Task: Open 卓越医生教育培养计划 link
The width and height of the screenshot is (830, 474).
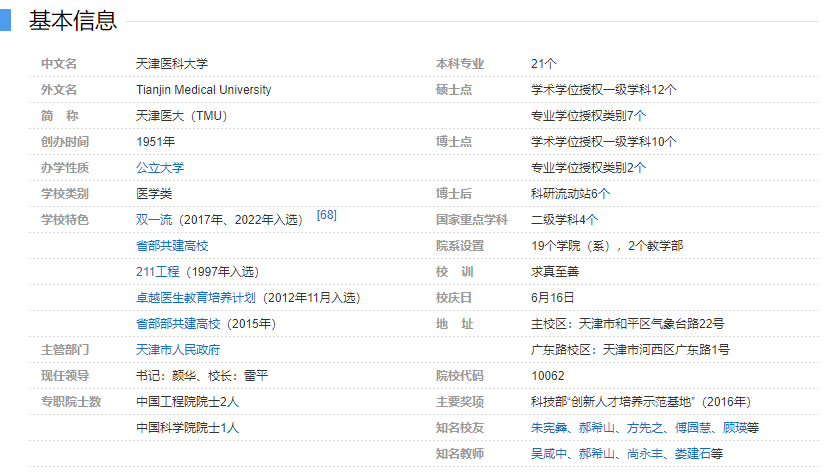Action: click(196, 298)
